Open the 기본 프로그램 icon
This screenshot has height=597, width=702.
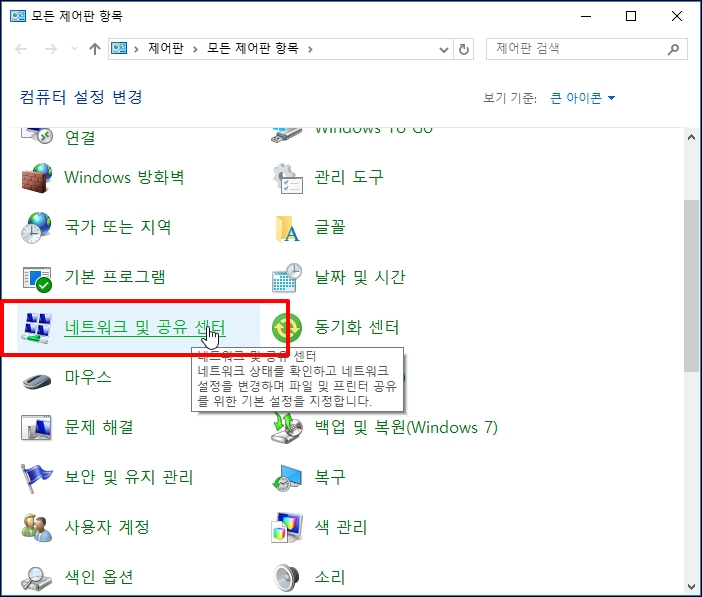pos(37,278)
